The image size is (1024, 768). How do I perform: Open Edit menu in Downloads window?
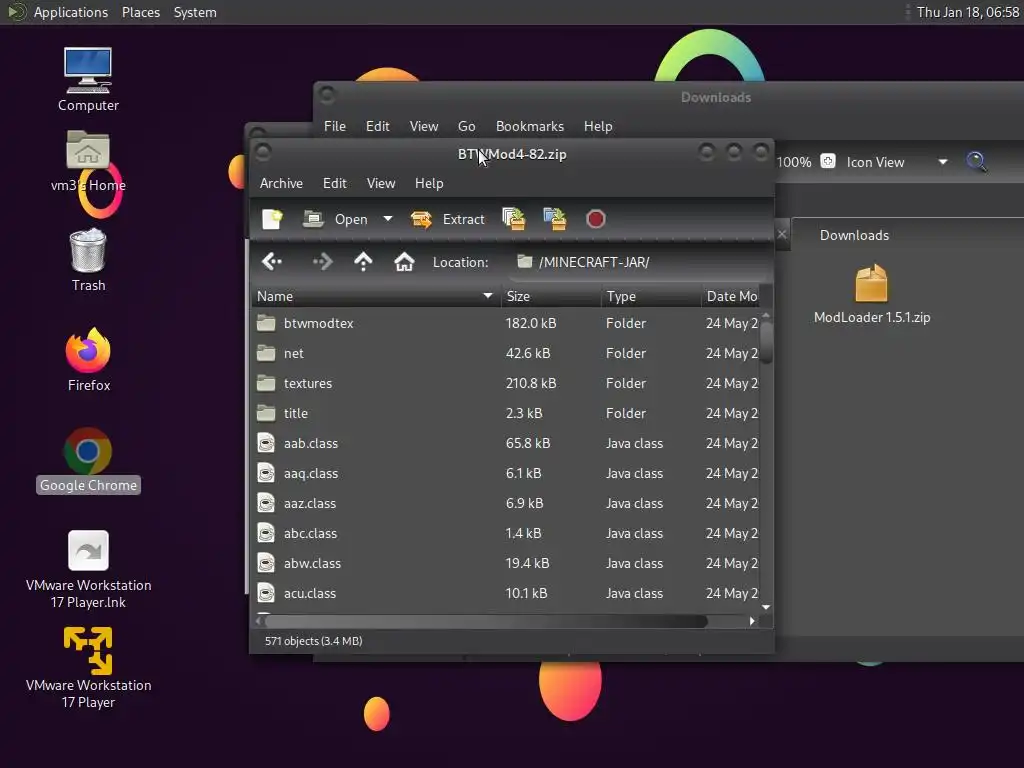tap(377, 126)
